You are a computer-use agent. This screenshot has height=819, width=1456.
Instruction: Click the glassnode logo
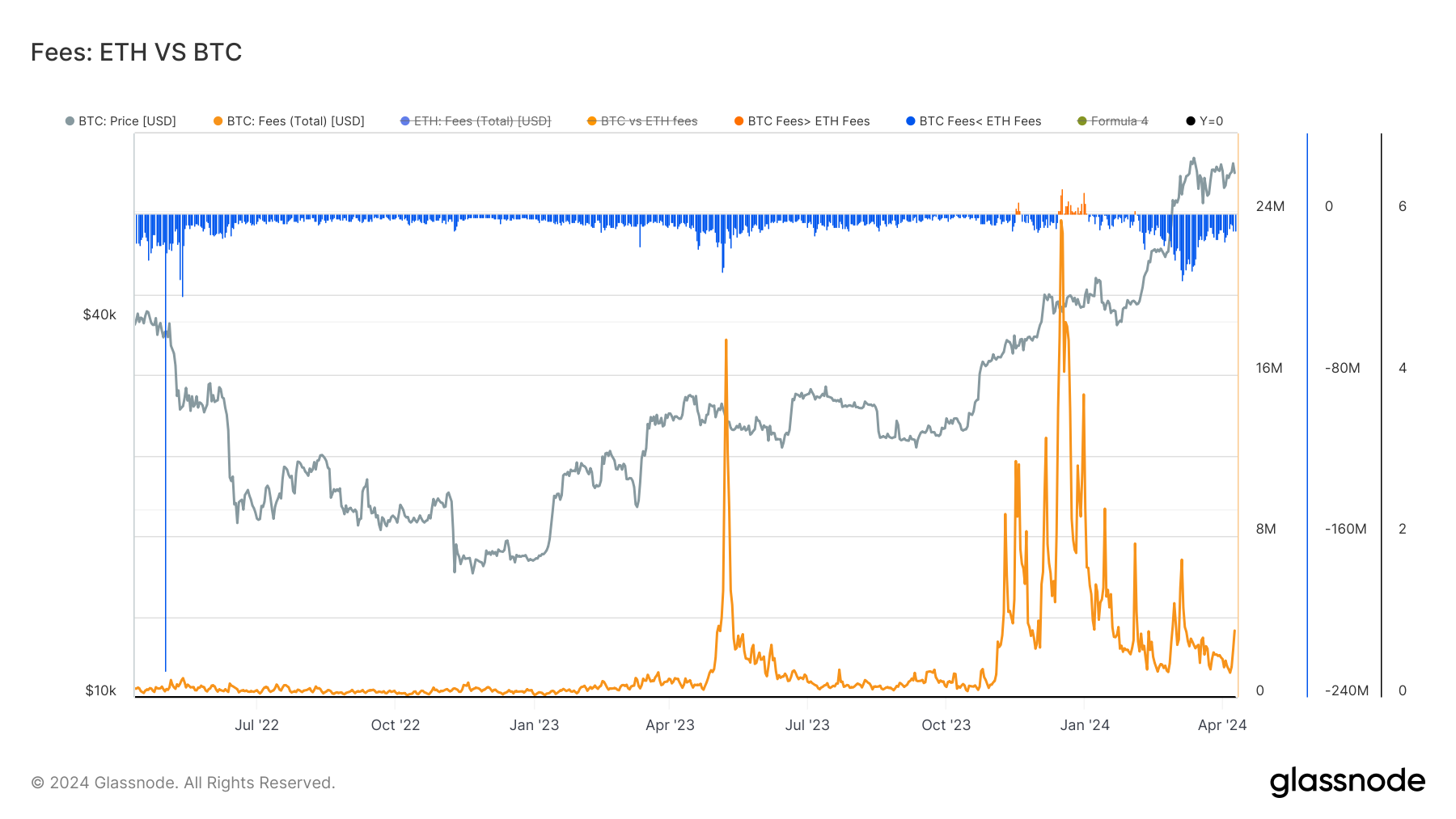[1347, 782]
